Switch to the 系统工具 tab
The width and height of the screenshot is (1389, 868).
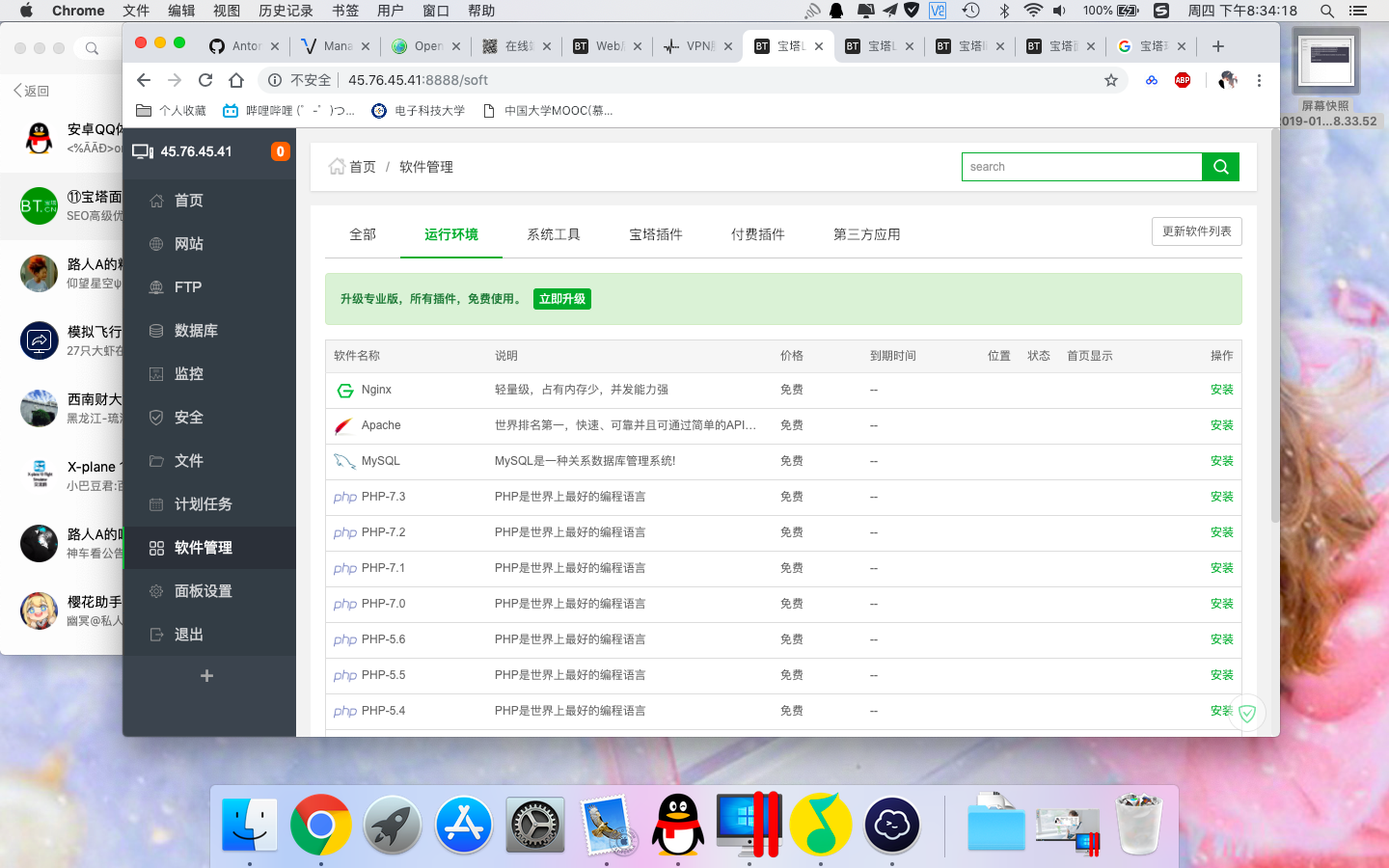tap(554, 234)
